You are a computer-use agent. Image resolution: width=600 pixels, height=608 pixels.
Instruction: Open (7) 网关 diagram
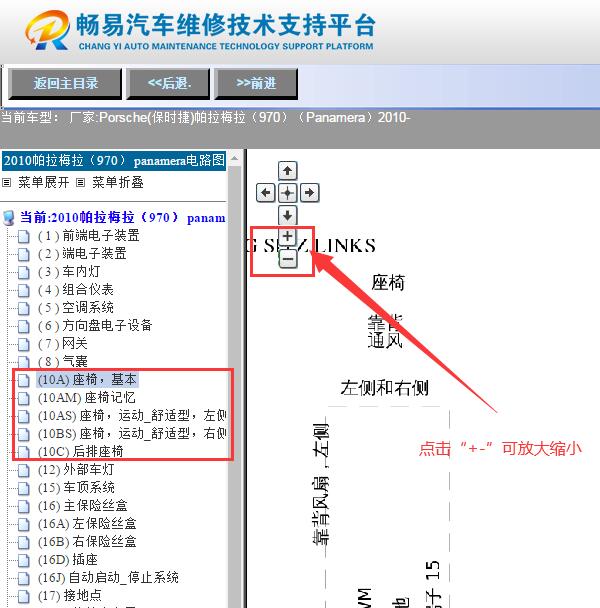click(x=63, y=344)
